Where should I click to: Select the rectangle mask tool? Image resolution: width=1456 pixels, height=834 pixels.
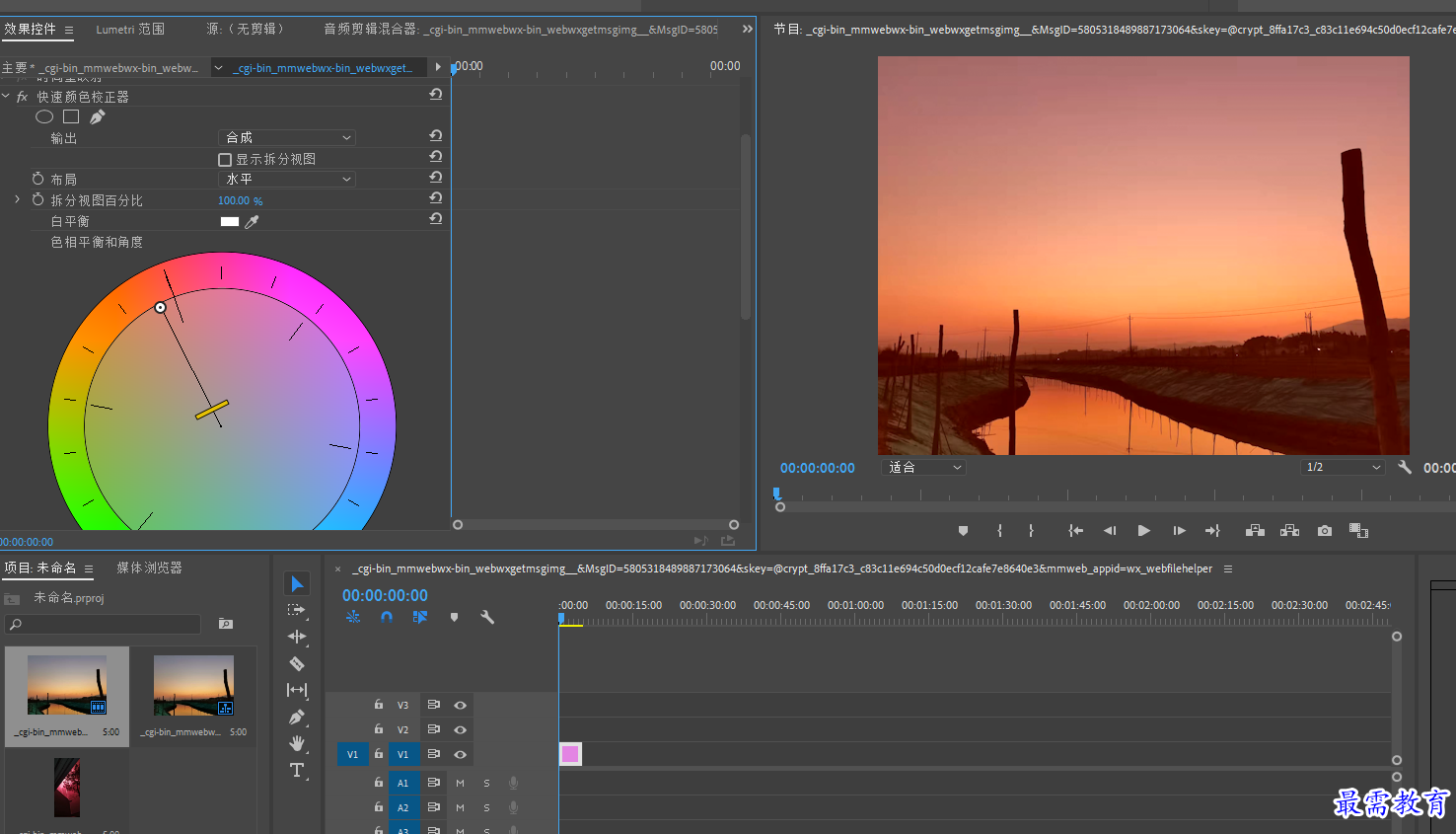71,116
